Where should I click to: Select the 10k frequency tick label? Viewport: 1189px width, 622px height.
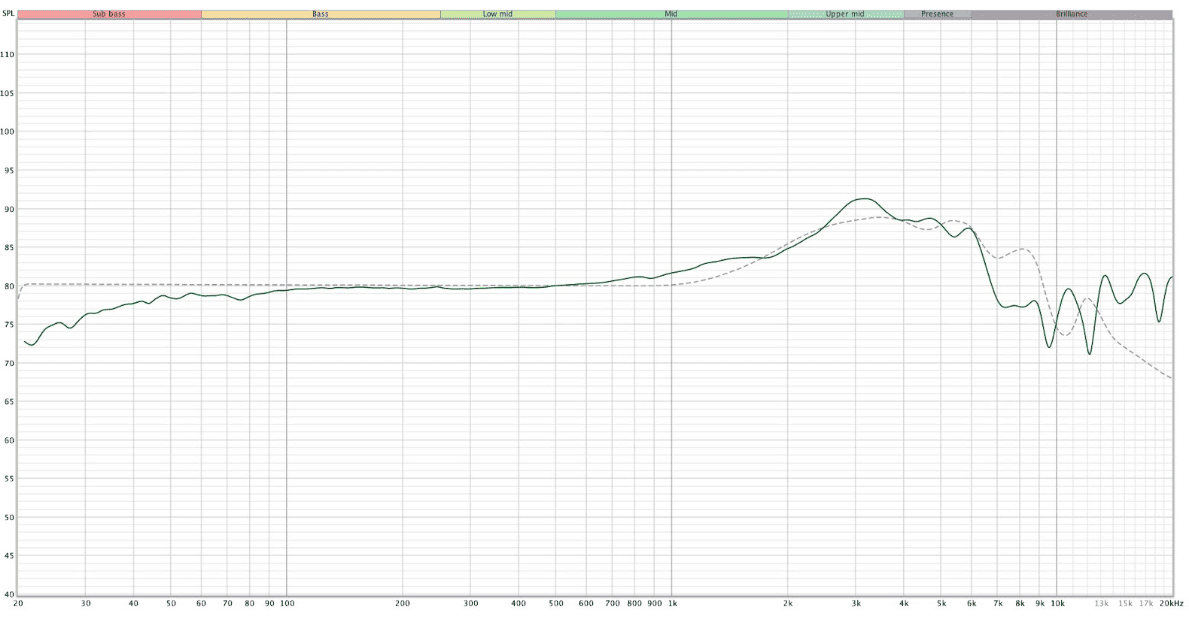[1058, 604]
